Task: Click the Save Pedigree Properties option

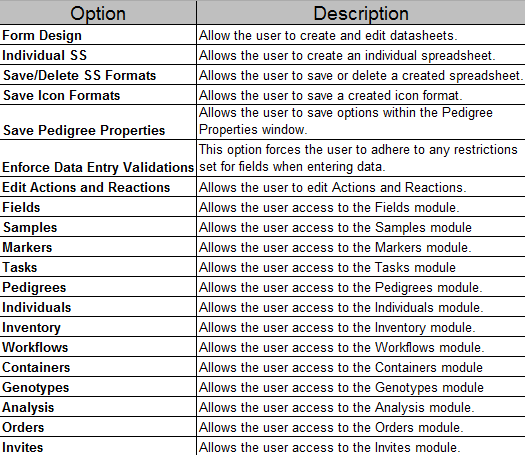Action: 98,122
